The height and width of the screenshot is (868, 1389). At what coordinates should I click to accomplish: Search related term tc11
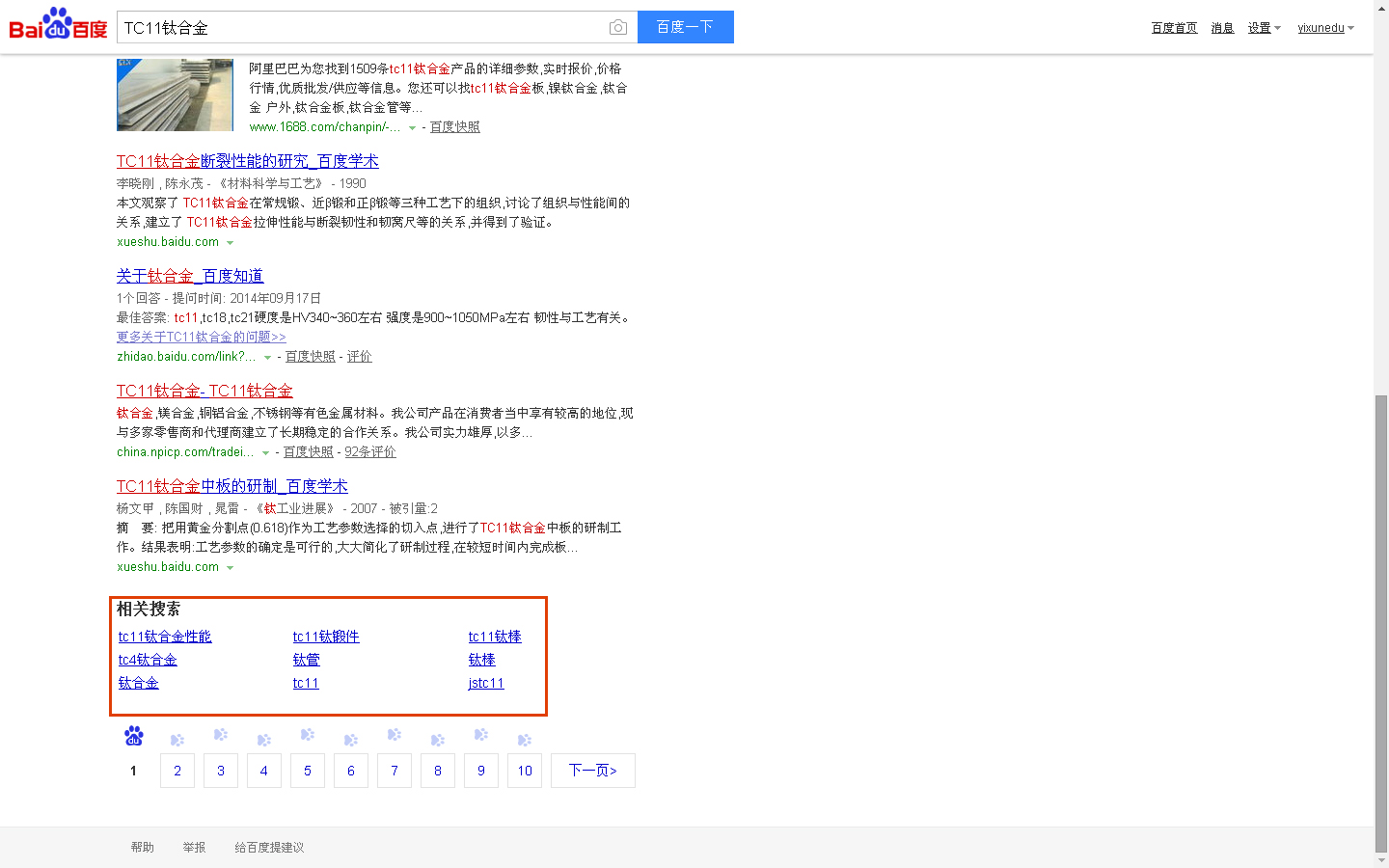pos(306,683)
